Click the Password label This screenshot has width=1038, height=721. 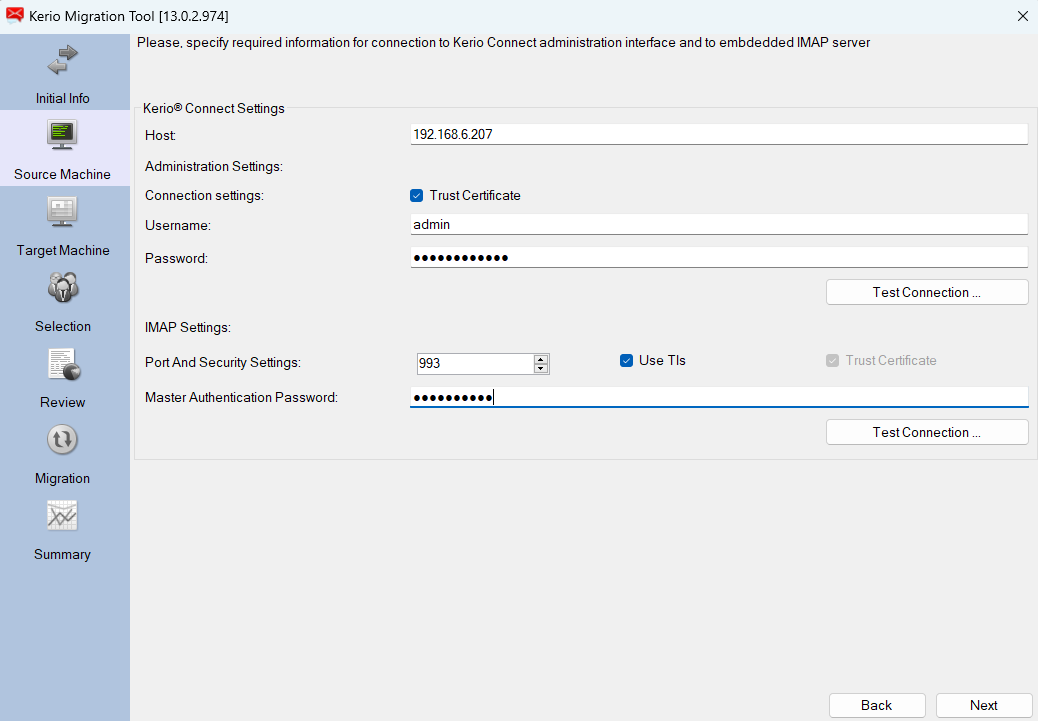pyautogui.click(x=176, y=258)
